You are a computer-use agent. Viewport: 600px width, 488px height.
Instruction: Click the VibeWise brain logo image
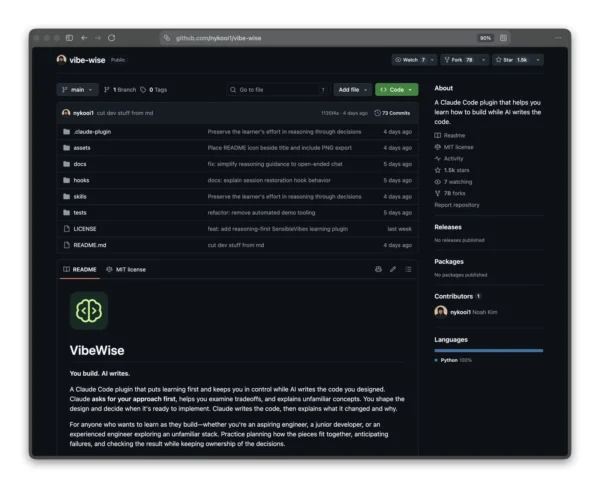(x=89, y=310)
